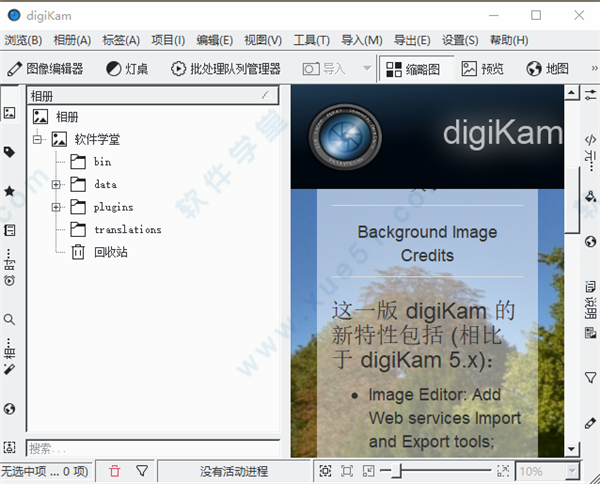
Task: Select the plugins folder
Action: [x=102, y=207]
